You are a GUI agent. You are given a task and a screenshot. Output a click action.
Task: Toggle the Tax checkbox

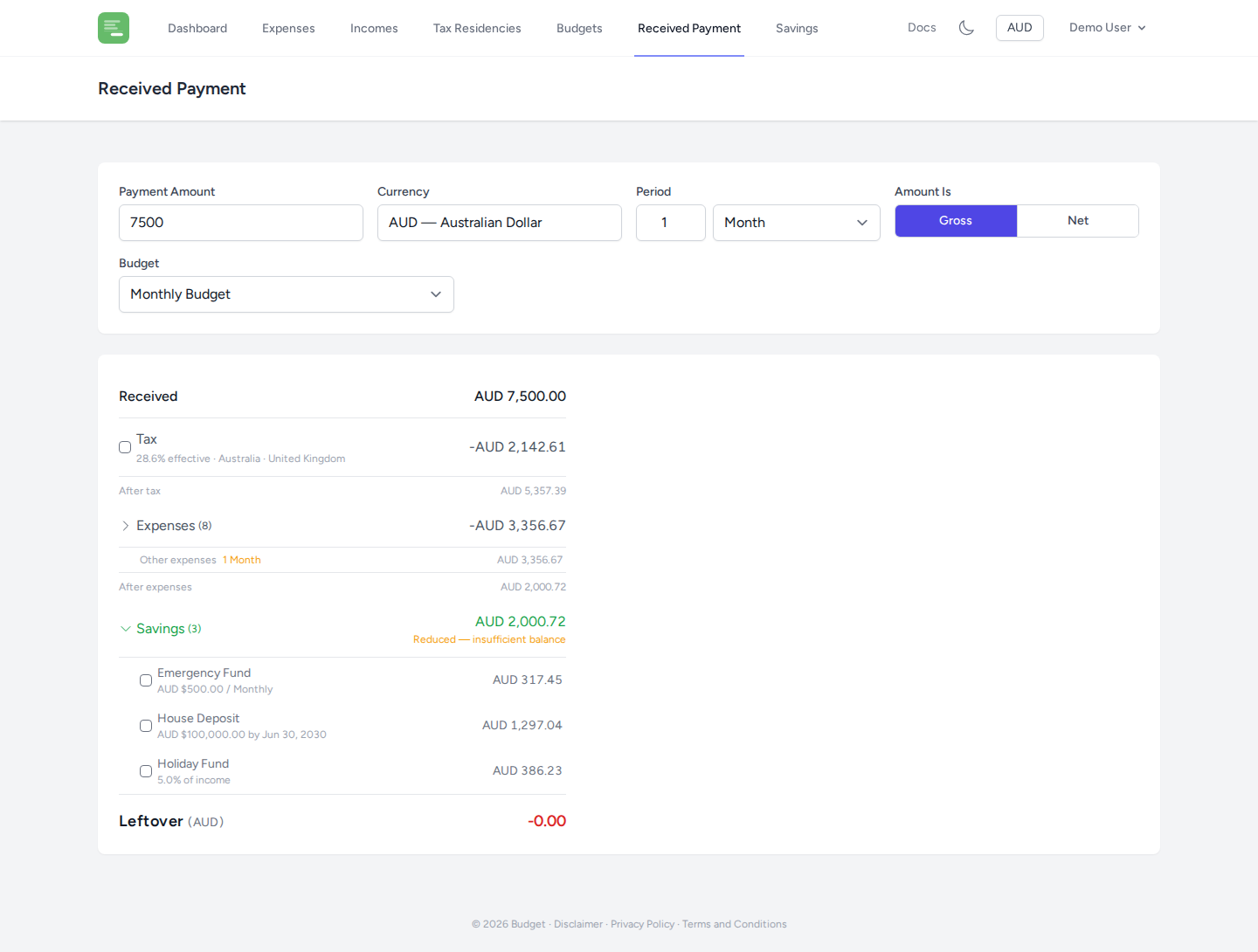pyautogui.click(x=125, y=447)
